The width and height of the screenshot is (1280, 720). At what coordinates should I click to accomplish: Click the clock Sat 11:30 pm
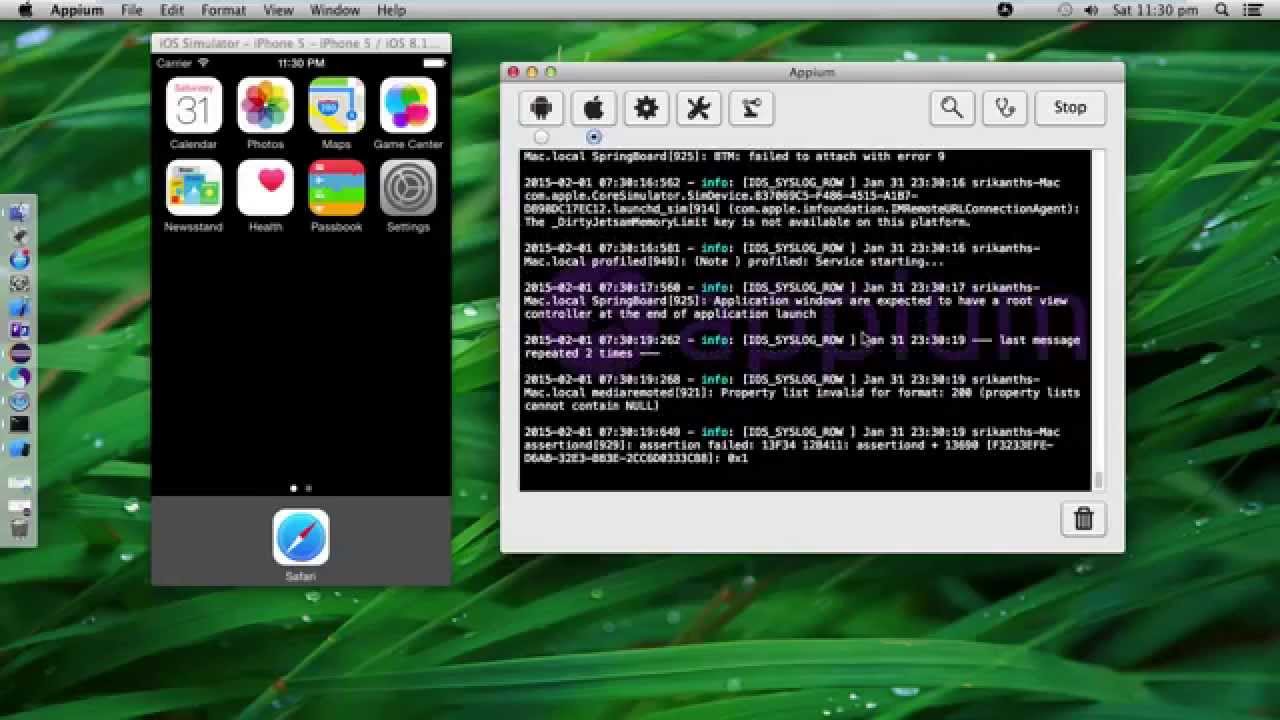click(x=1155, y=10)
